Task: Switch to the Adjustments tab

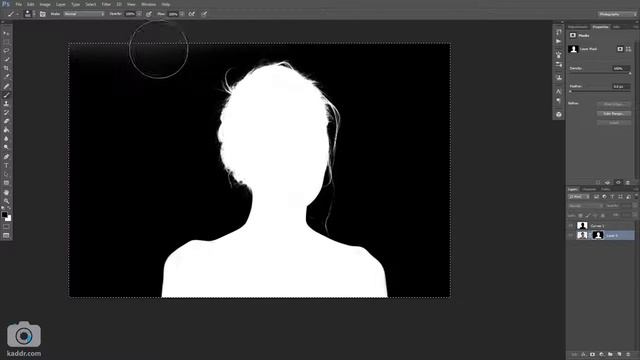Action: coord(578,27)
